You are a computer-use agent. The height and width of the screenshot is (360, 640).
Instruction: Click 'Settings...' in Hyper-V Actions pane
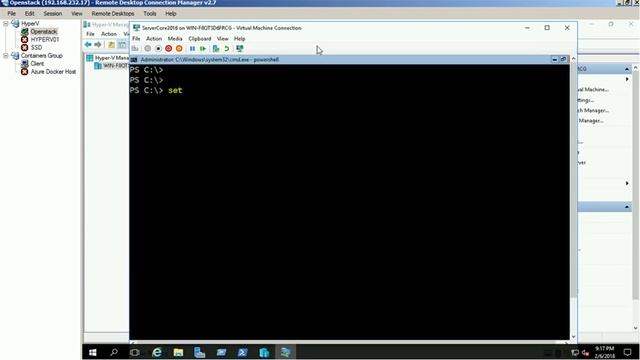586,100
